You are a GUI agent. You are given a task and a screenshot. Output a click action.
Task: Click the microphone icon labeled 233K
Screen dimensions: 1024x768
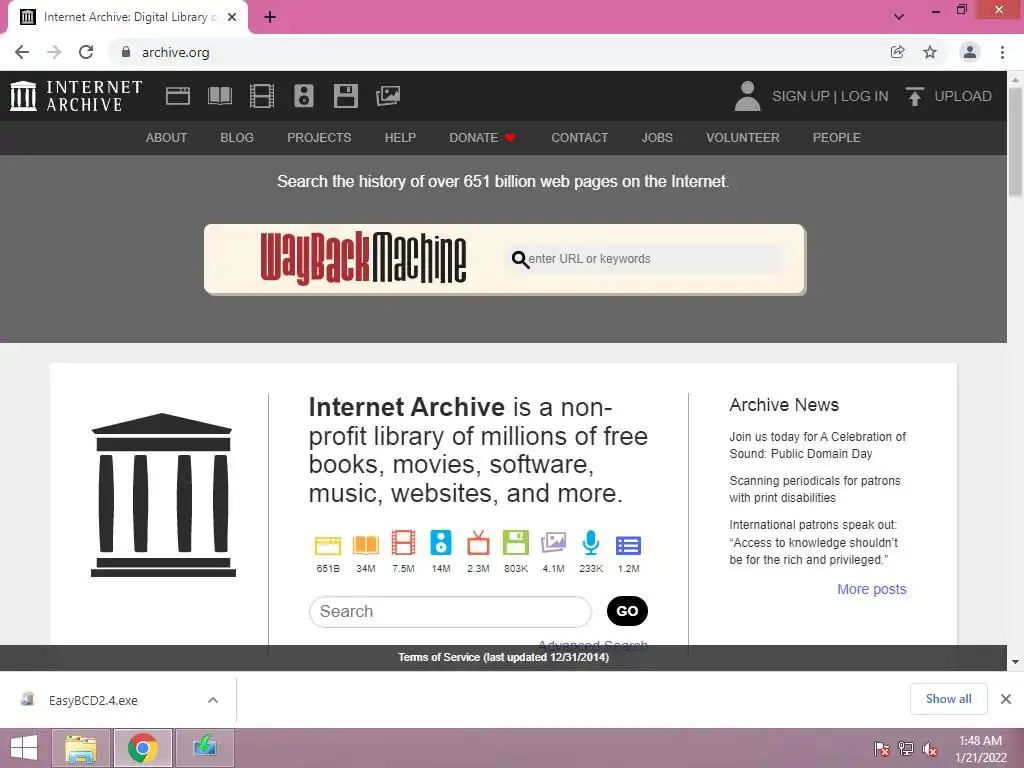[x=591, y=543]
